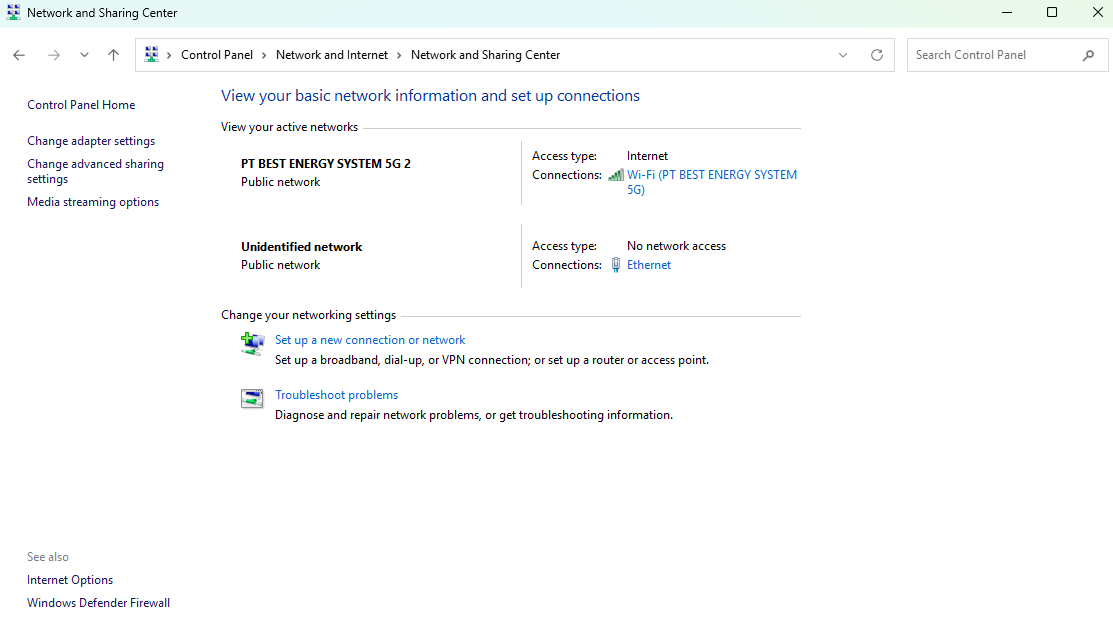The height and width of the screenshot is (629, 1113).
Task: Click the Troubleshoot problems icon
Action: (252, 399)
